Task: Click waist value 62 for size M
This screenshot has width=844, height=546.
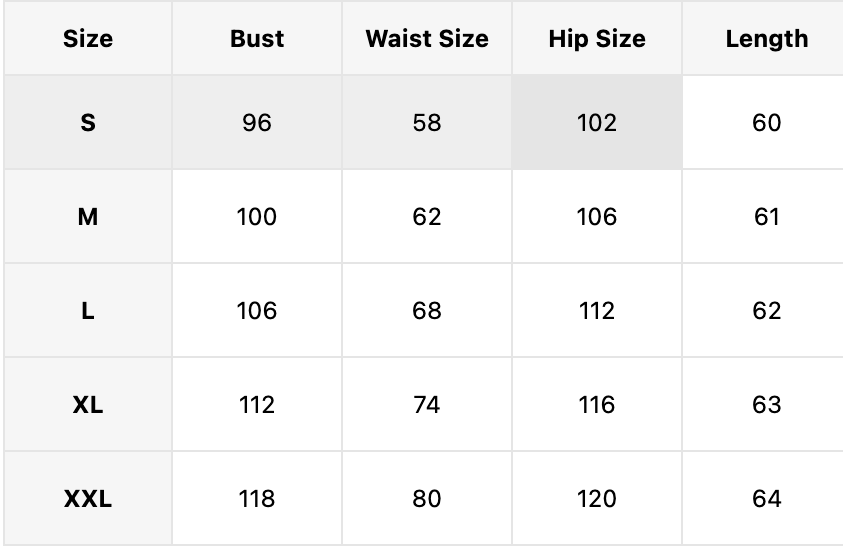Action: (x=427, y=216)
